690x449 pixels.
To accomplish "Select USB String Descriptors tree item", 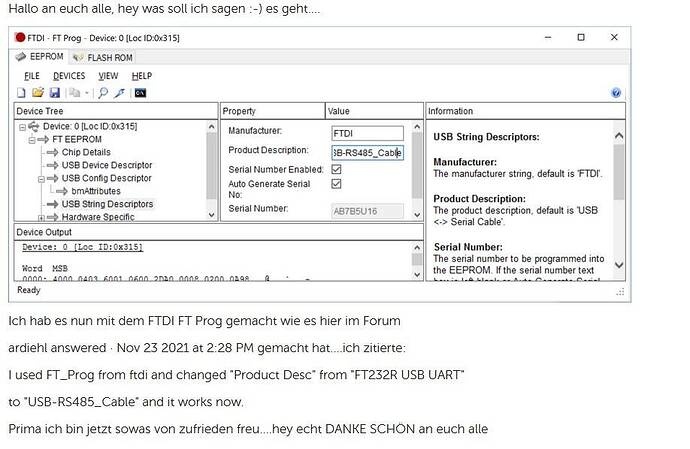I will [x=107, y=204].
